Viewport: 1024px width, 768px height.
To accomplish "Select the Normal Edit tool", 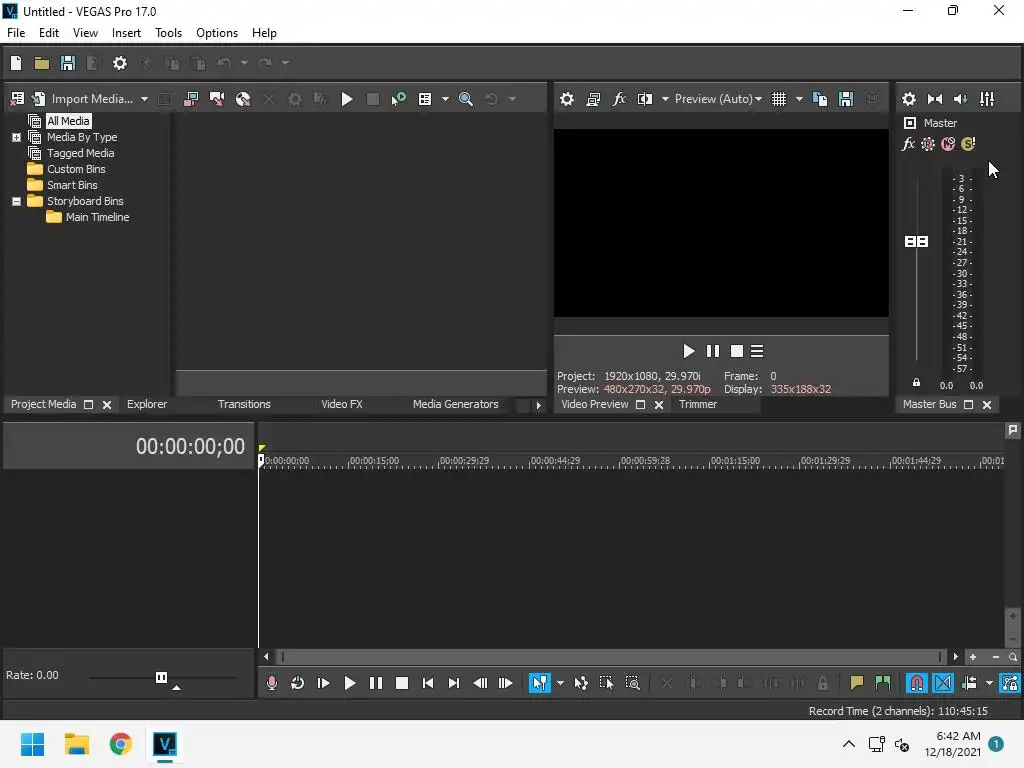I will pos(539,683).
